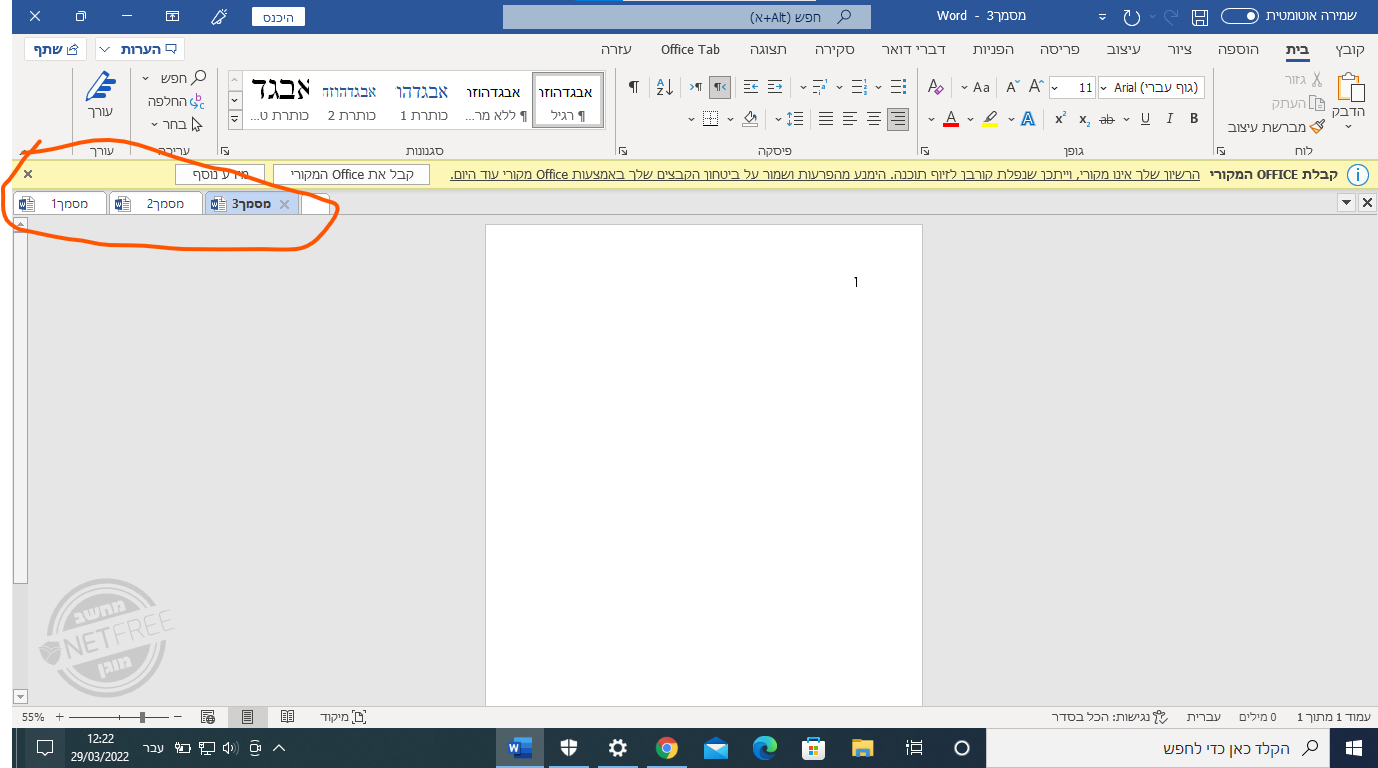Toggle Focus mode (מיקוד)
Viewport: 1378px width, 768px height.
[x=343, y=717]
